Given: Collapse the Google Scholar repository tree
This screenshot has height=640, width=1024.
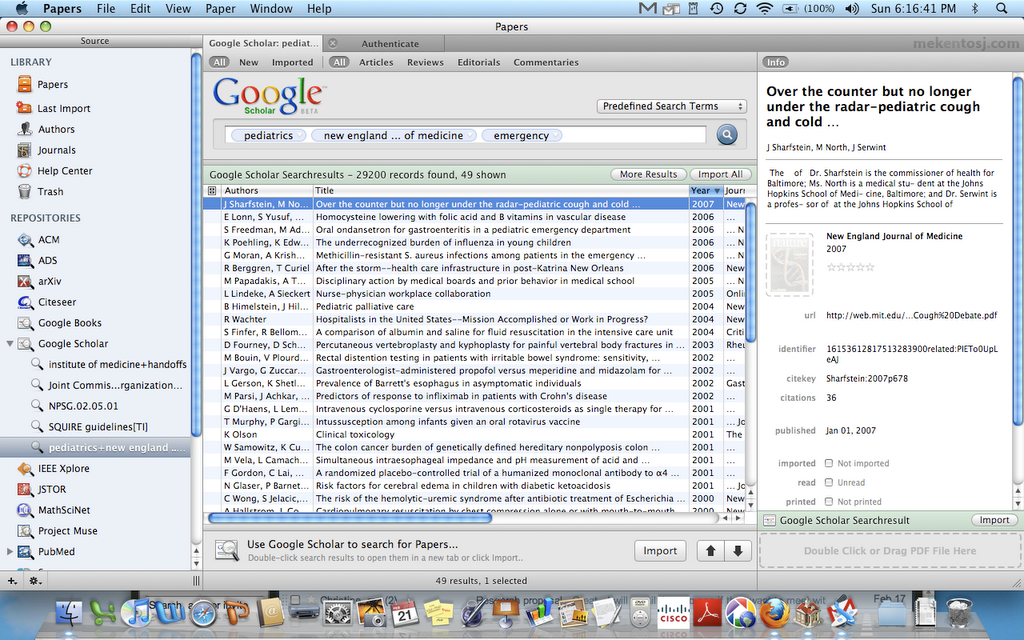Looking at the screenshot, I should [x=9, y=344].
